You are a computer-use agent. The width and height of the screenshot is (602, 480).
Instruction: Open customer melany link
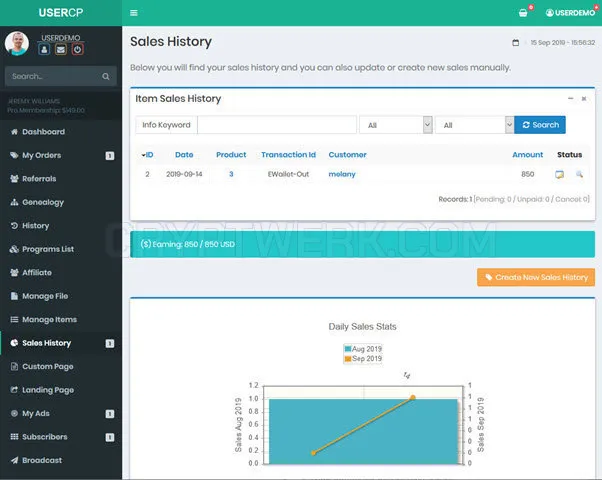pos(342,174)
